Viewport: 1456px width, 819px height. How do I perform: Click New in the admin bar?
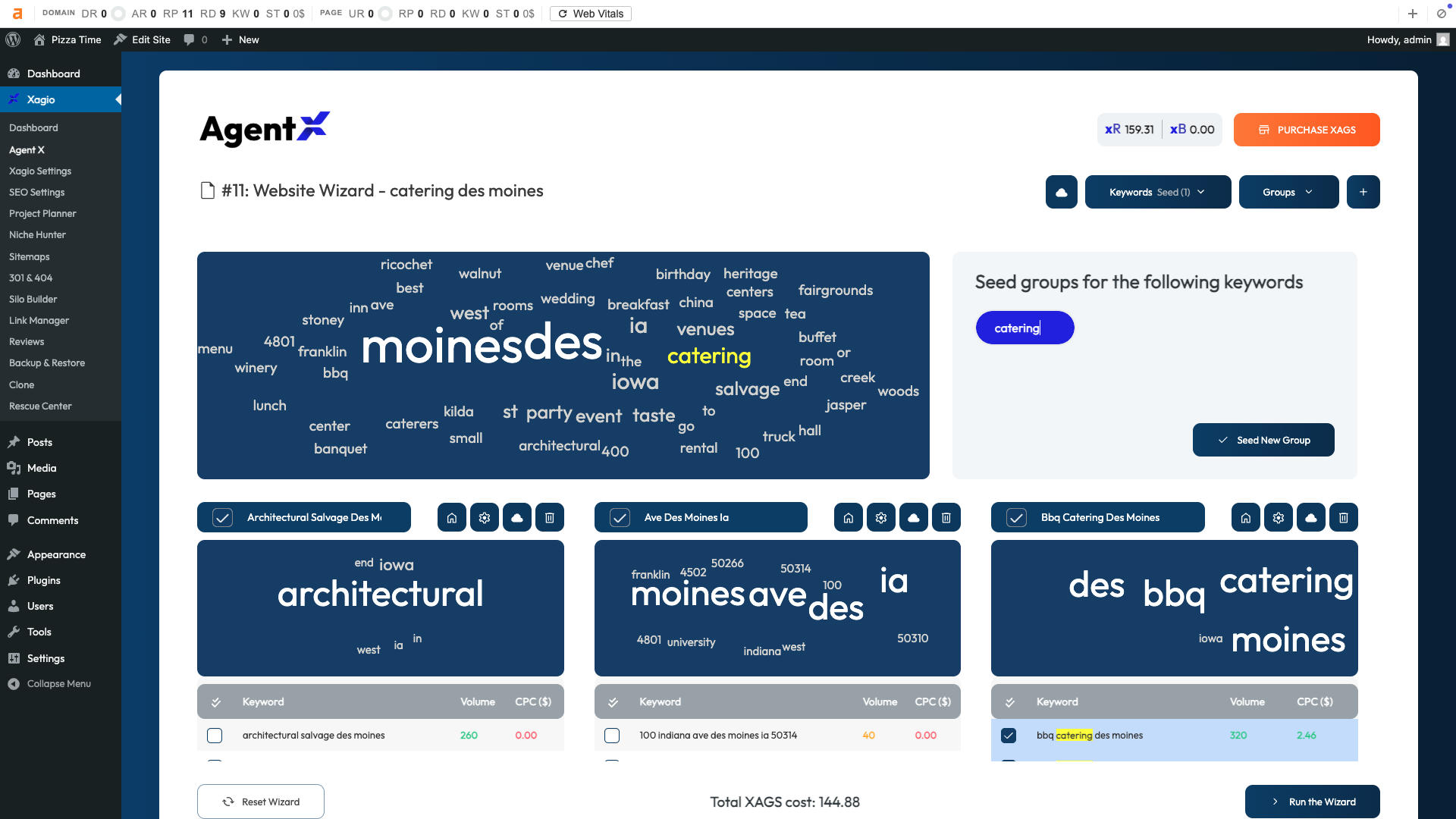(240, 39)
